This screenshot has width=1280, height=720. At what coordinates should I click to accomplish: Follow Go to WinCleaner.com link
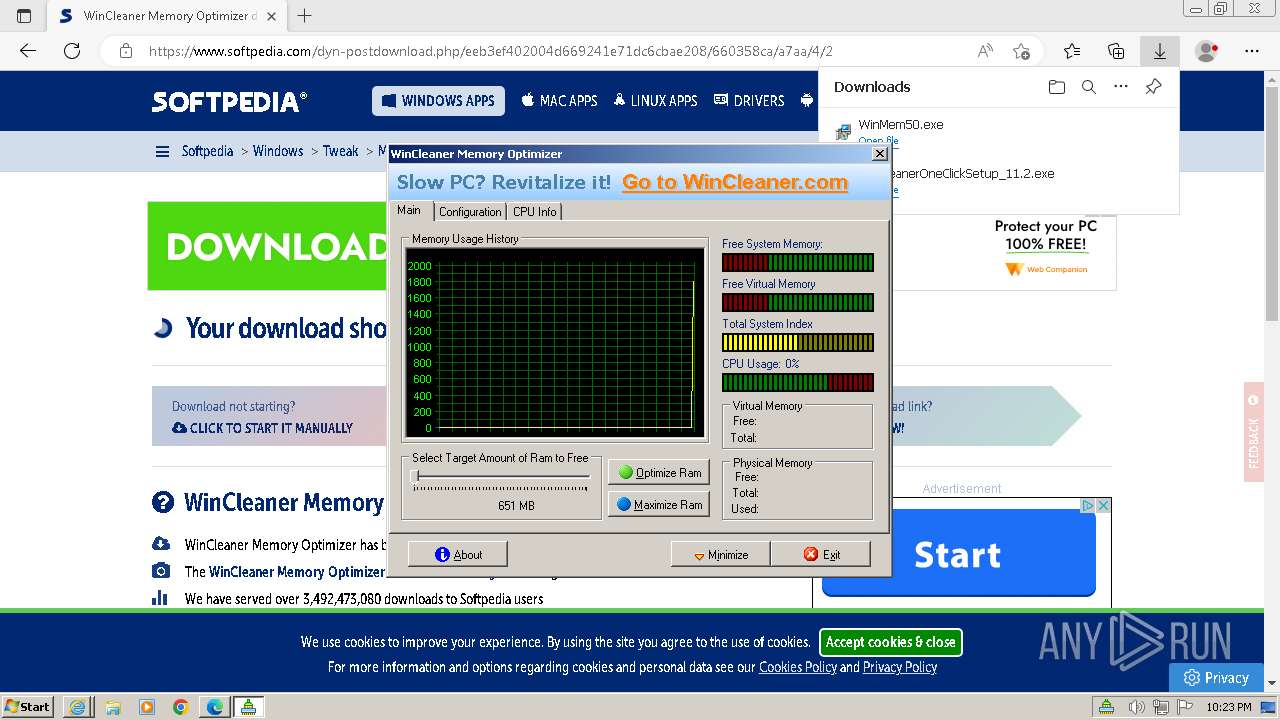735,182
